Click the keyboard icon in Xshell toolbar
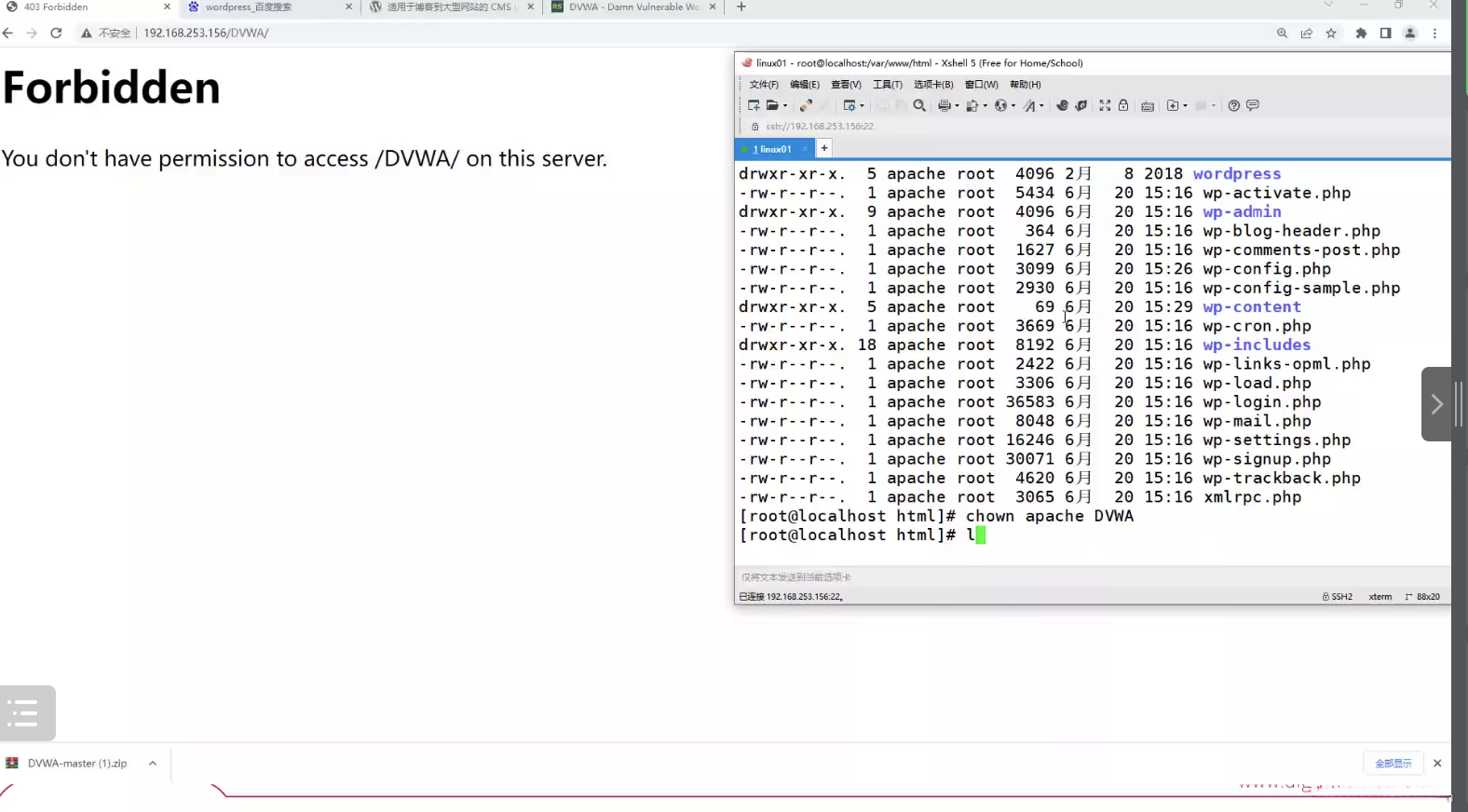1468x812 pixels. coord(1148,106)
